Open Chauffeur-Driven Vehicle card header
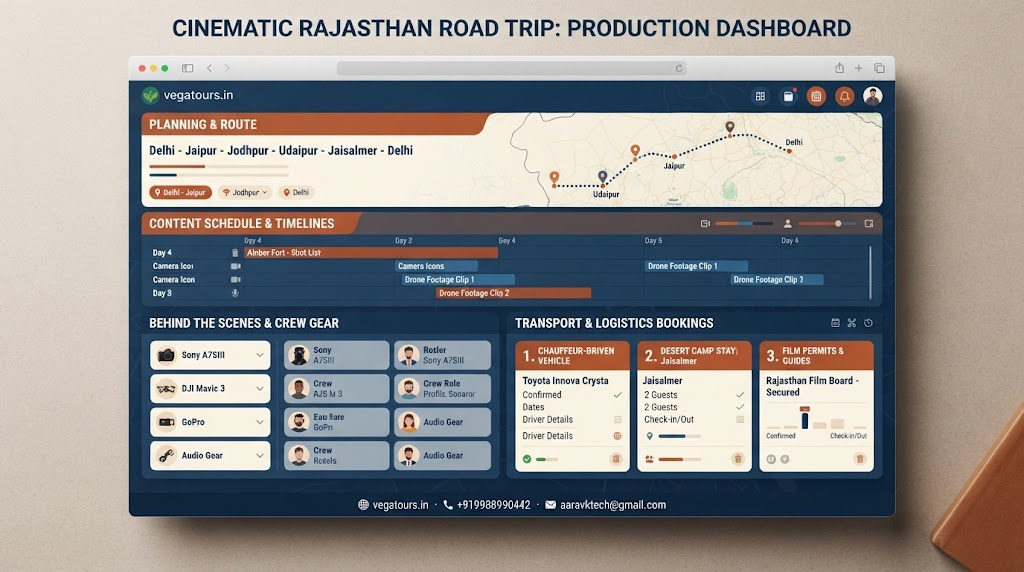Screen dimensions: 1024x572 (572, 356)
